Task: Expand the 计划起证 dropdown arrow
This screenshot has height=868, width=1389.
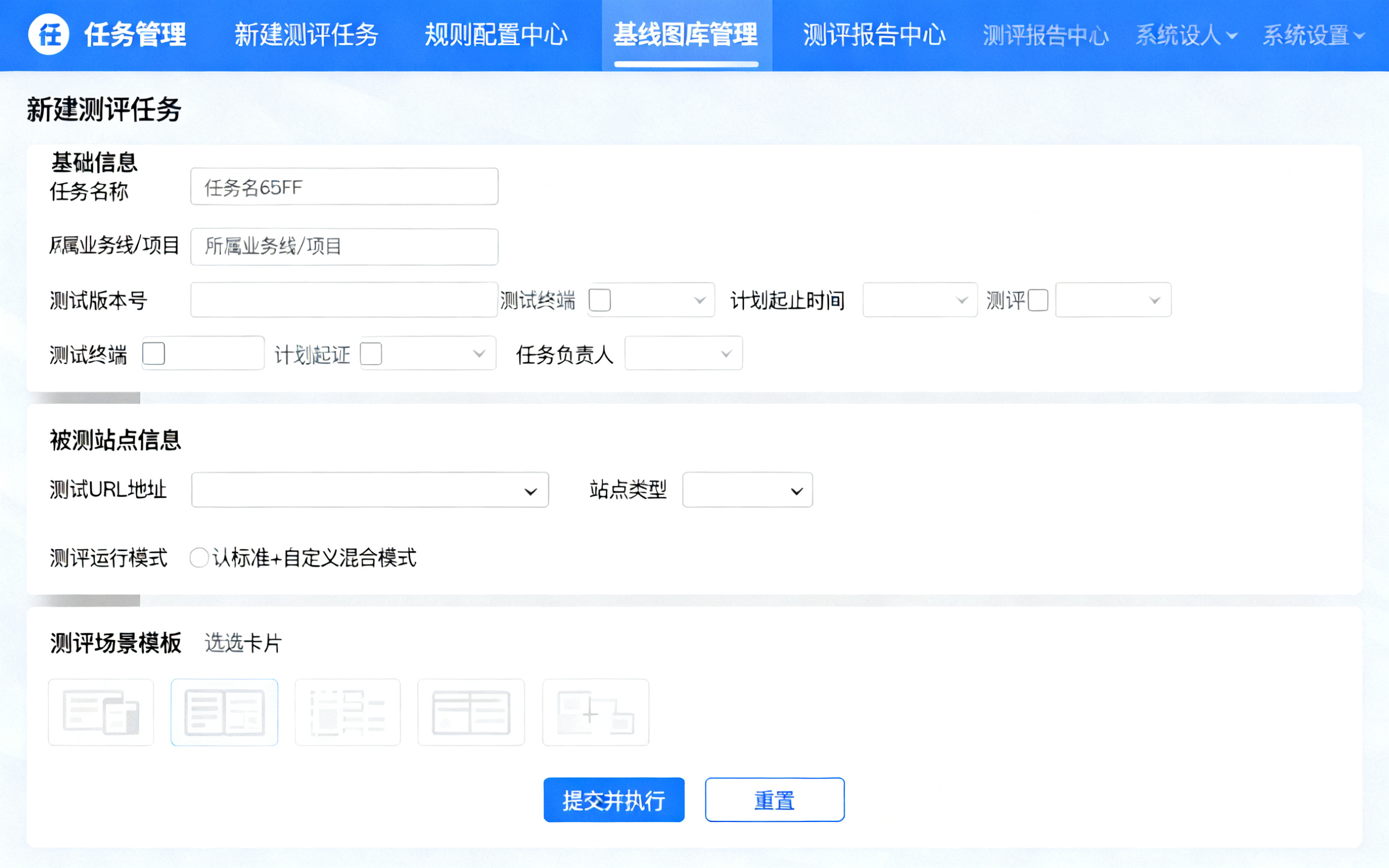Action: click(479, 354)
